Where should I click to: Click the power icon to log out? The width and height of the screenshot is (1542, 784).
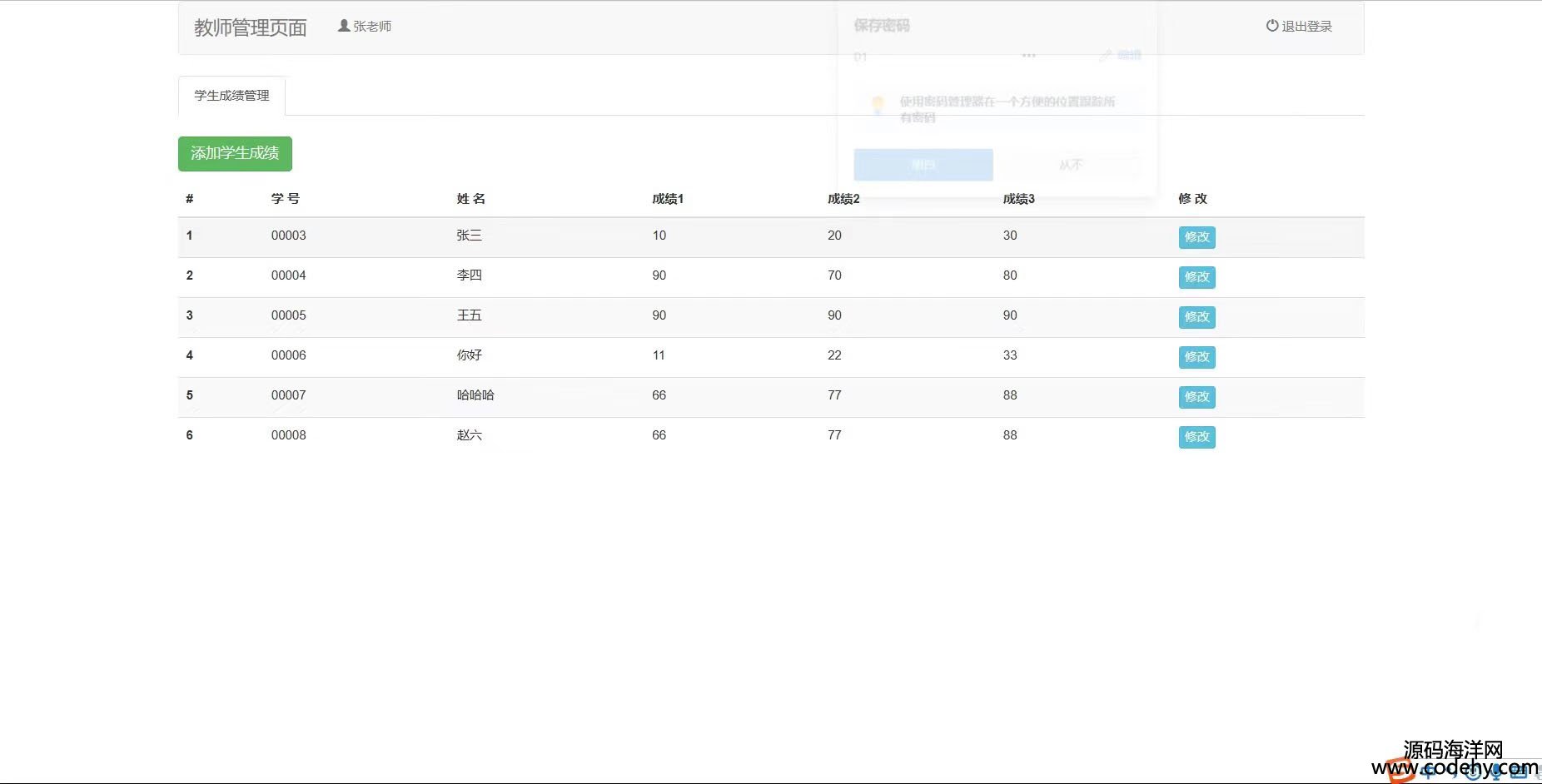[1271, 26]
